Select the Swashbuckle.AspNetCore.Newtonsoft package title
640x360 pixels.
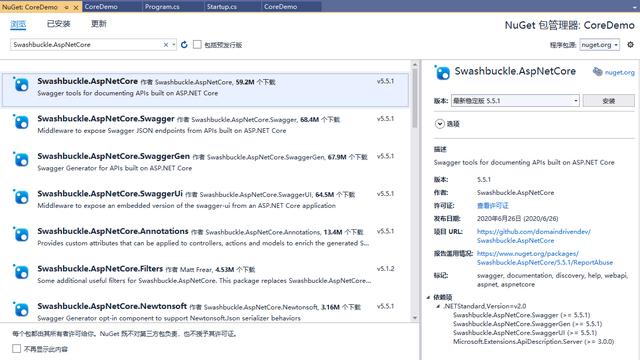(112, 306)
